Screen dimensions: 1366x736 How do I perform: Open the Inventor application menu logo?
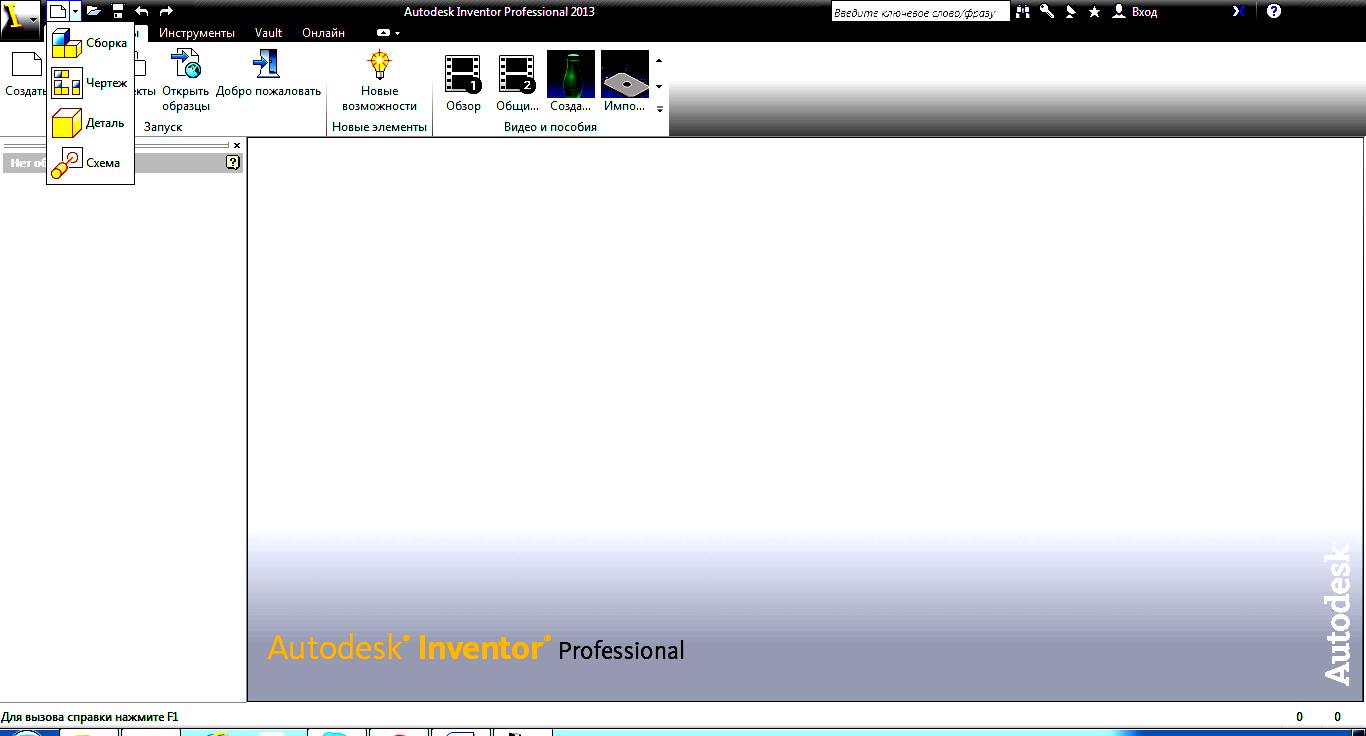pyautogui.click(x=20, y=19)
